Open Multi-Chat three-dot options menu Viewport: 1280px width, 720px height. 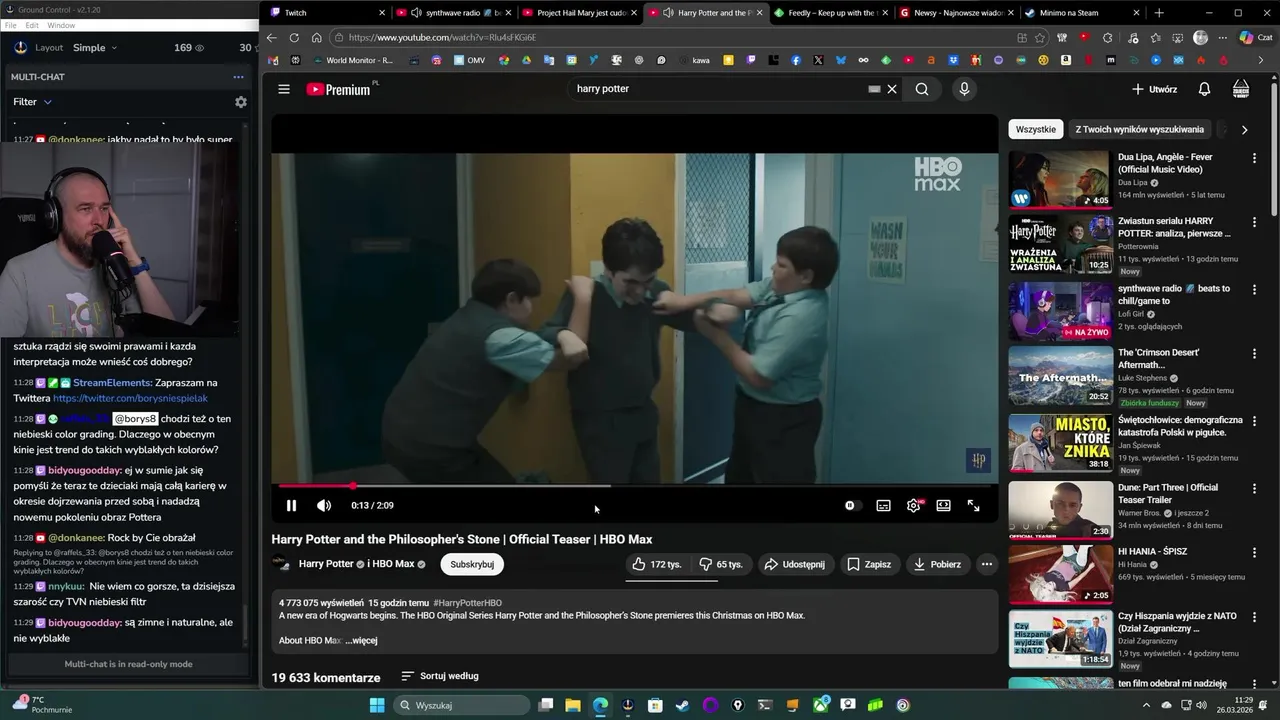(238, 77)
